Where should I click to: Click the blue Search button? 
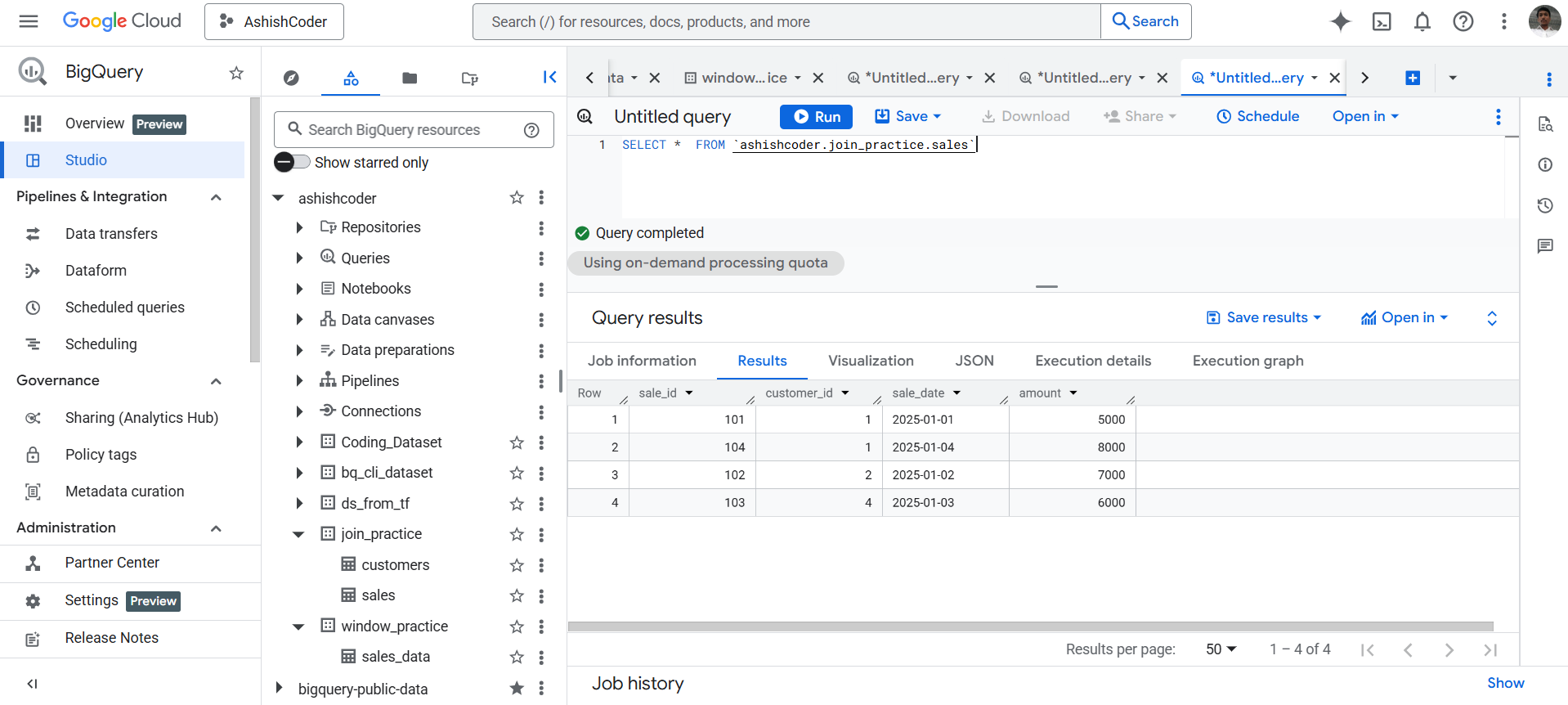(x=1146, y=22)
